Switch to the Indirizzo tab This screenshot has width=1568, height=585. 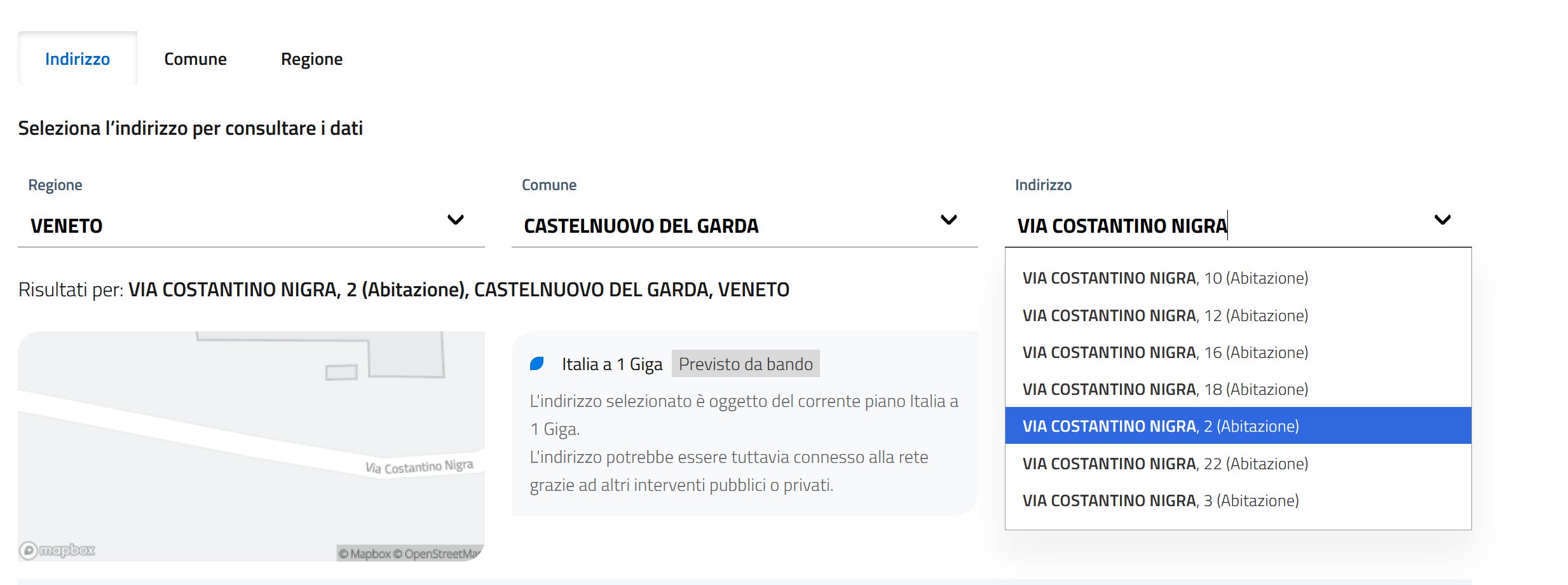[x=78, y=59]
